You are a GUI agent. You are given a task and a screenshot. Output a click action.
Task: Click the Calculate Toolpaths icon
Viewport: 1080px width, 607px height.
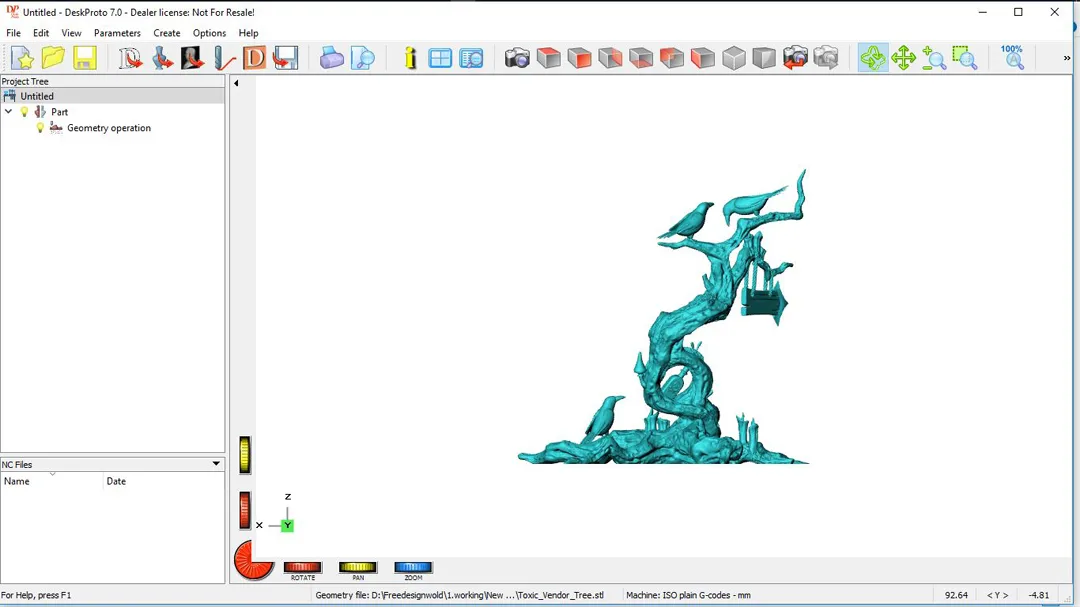254,58
